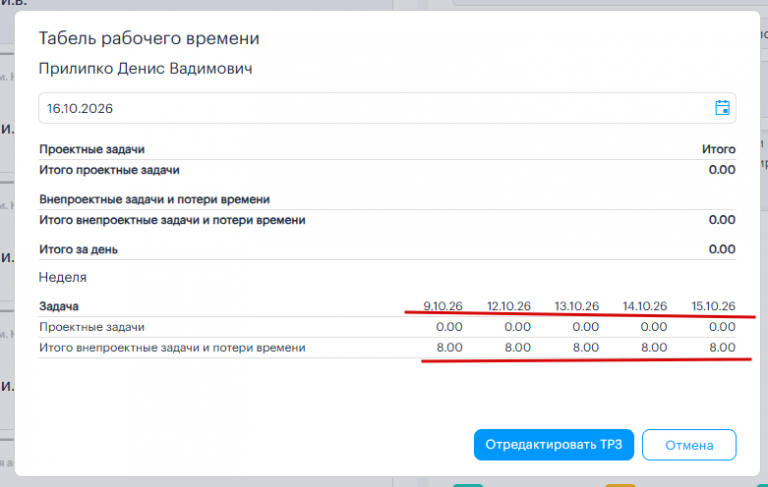Click the 8.00 value under 15.10.26
Screen dimensions: 768x487
pyautogui.click(x=722, y=347)
